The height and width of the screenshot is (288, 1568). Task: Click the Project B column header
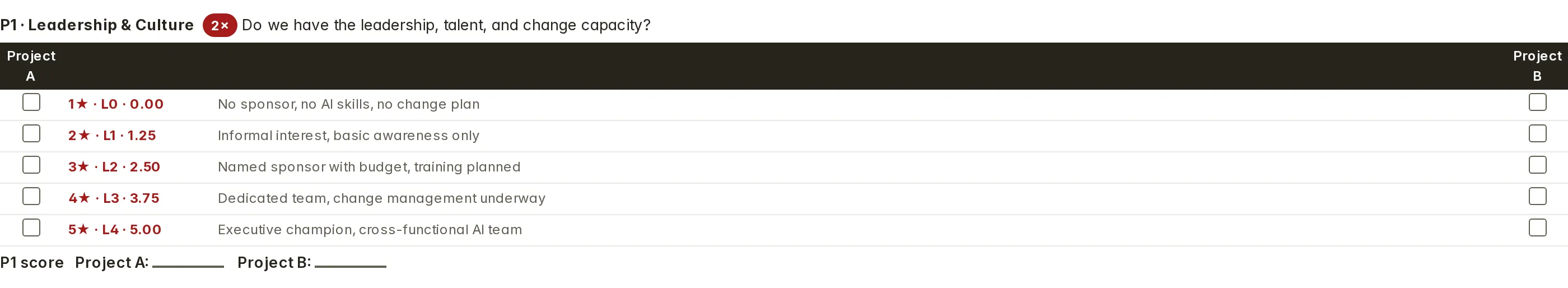coord(1537,66)
